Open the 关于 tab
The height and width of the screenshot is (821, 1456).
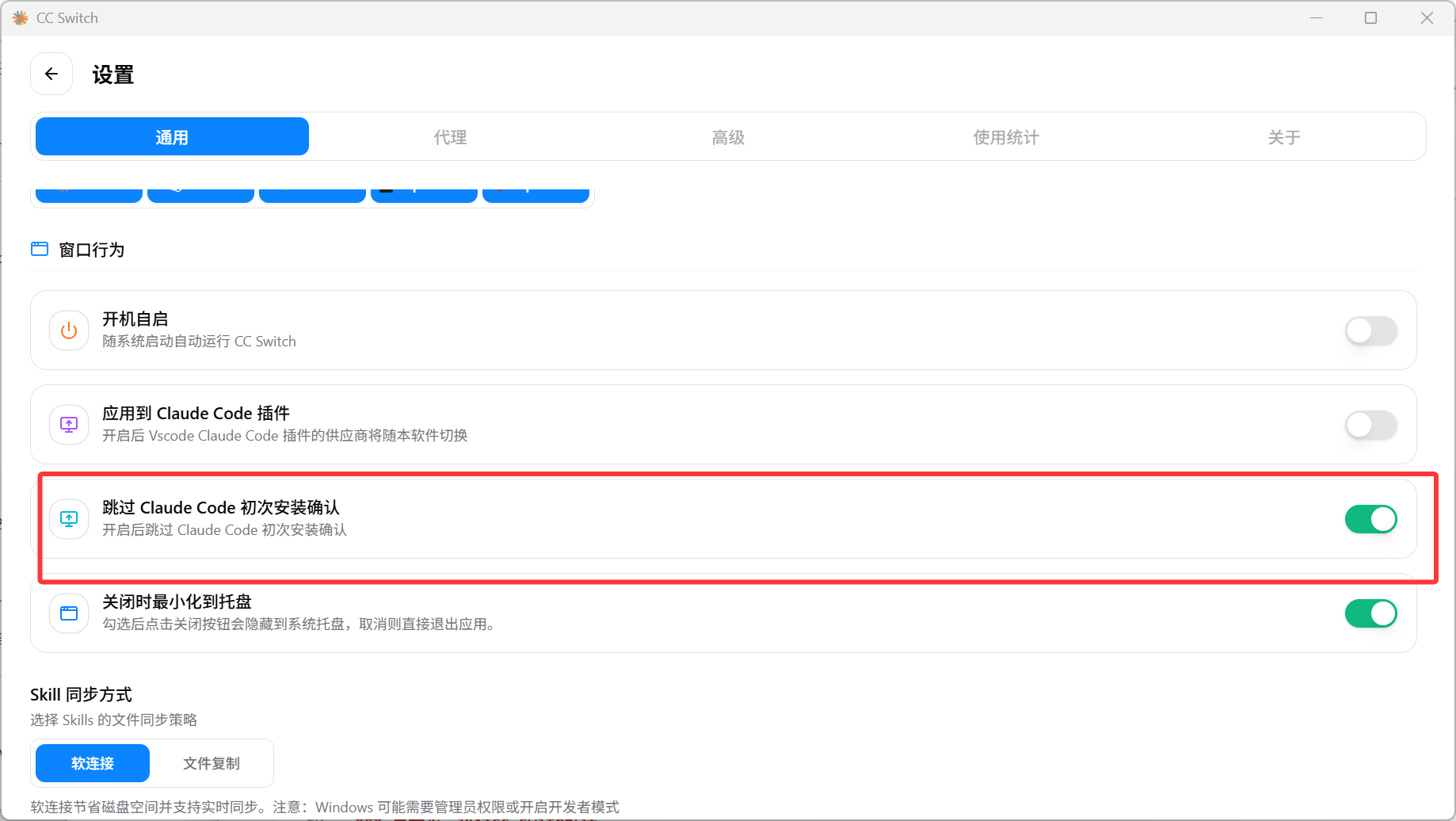pyautogui.click(x=1283, y=136)
